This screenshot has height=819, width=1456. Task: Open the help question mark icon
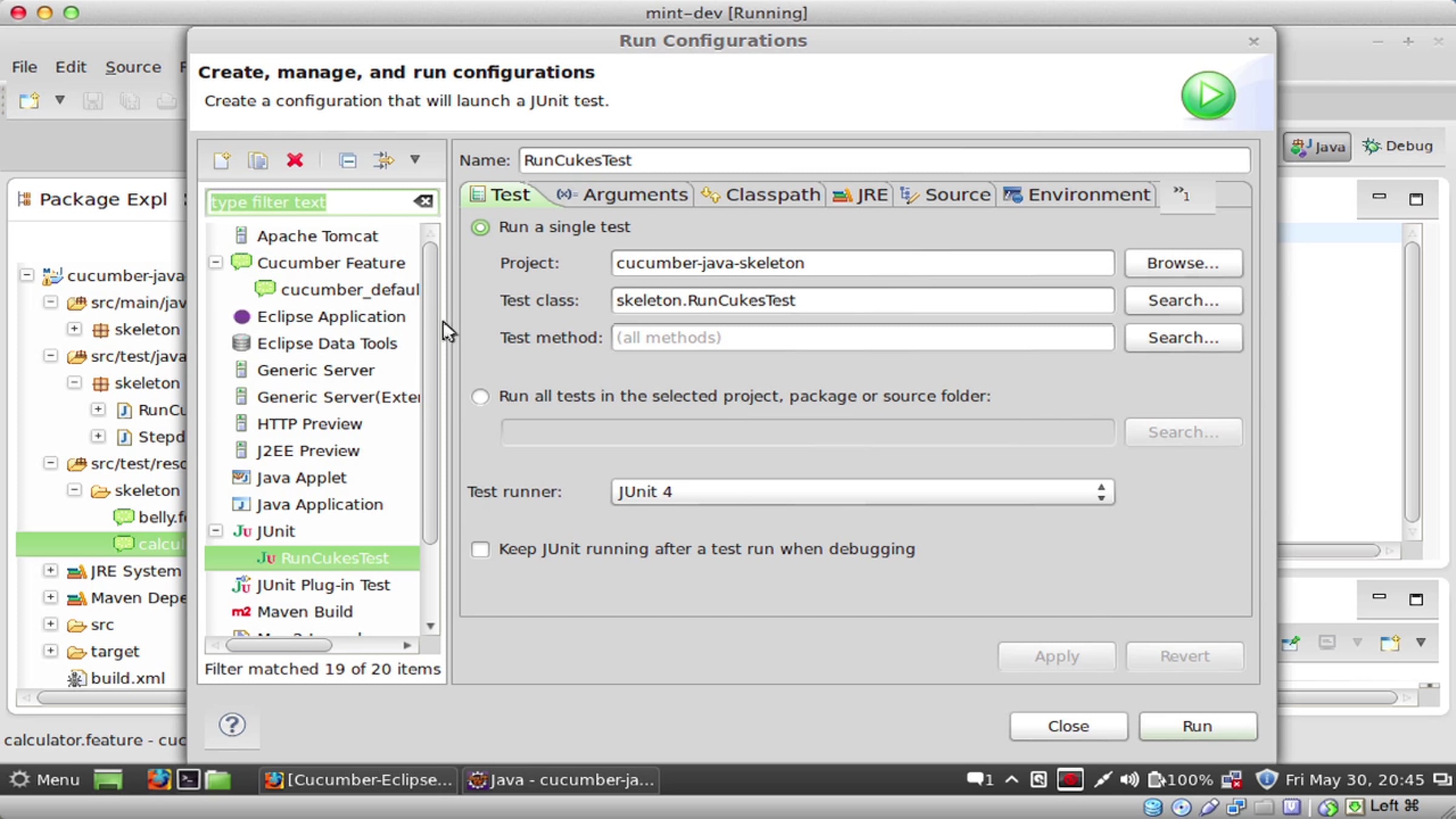[232, 725]
